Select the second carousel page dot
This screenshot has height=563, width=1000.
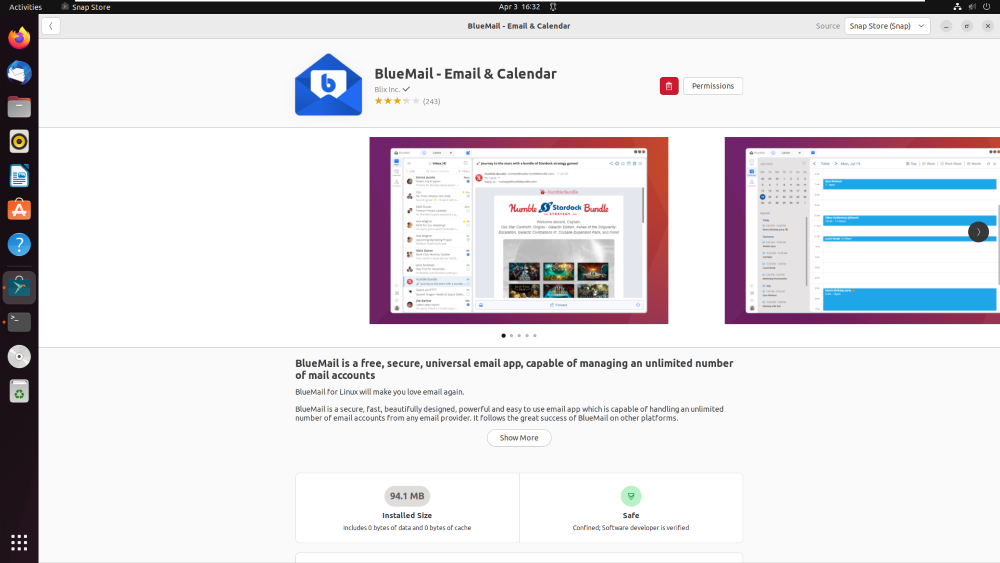tap(511, 335)
